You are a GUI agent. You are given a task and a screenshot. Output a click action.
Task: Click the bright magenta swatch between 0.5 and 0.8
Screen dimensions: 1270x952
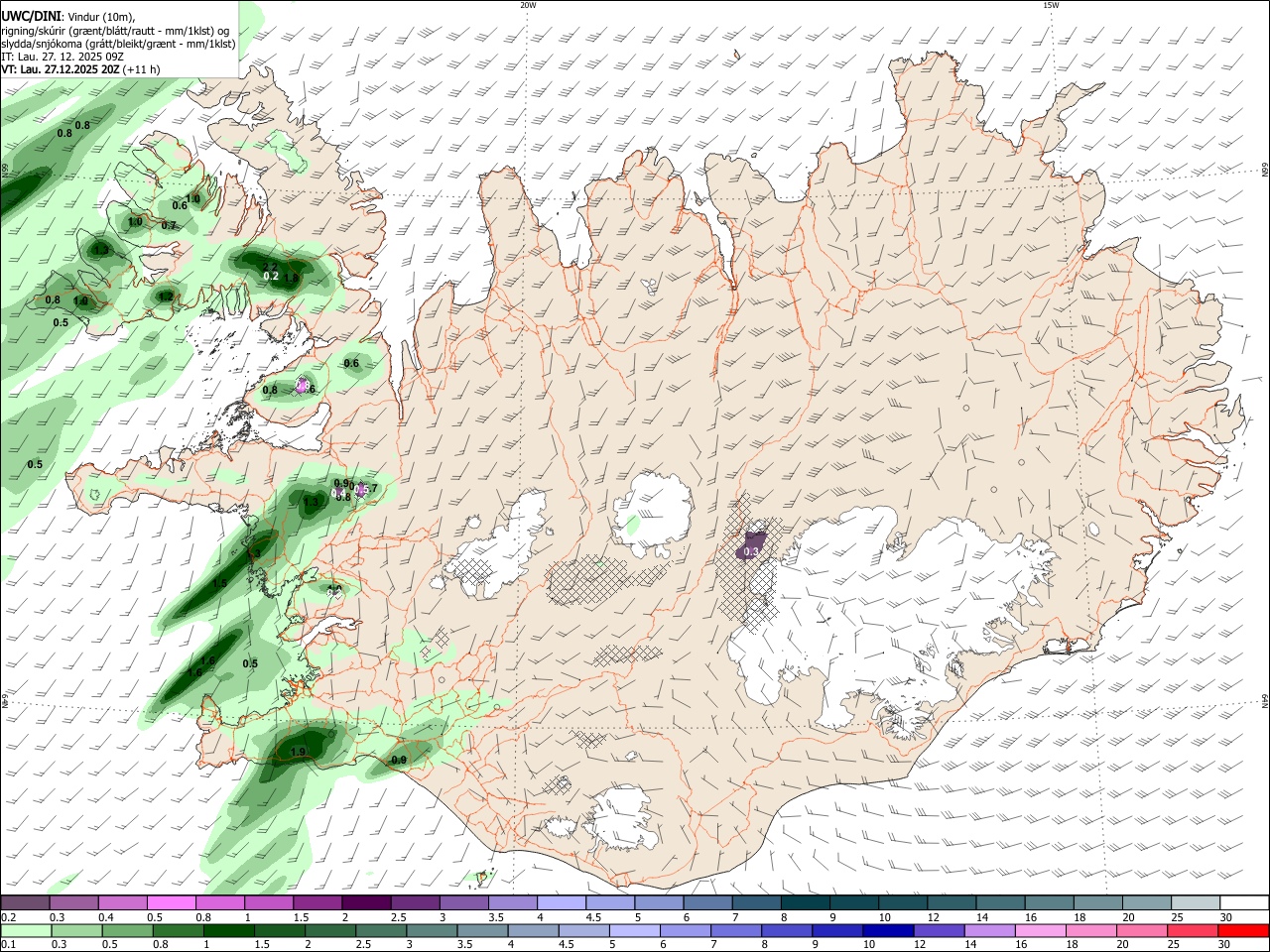tap(171, 903)
